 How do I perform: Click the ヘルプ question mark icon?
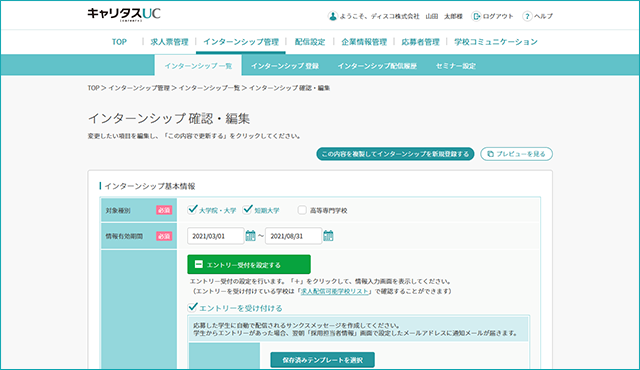(x=527, y=16)
